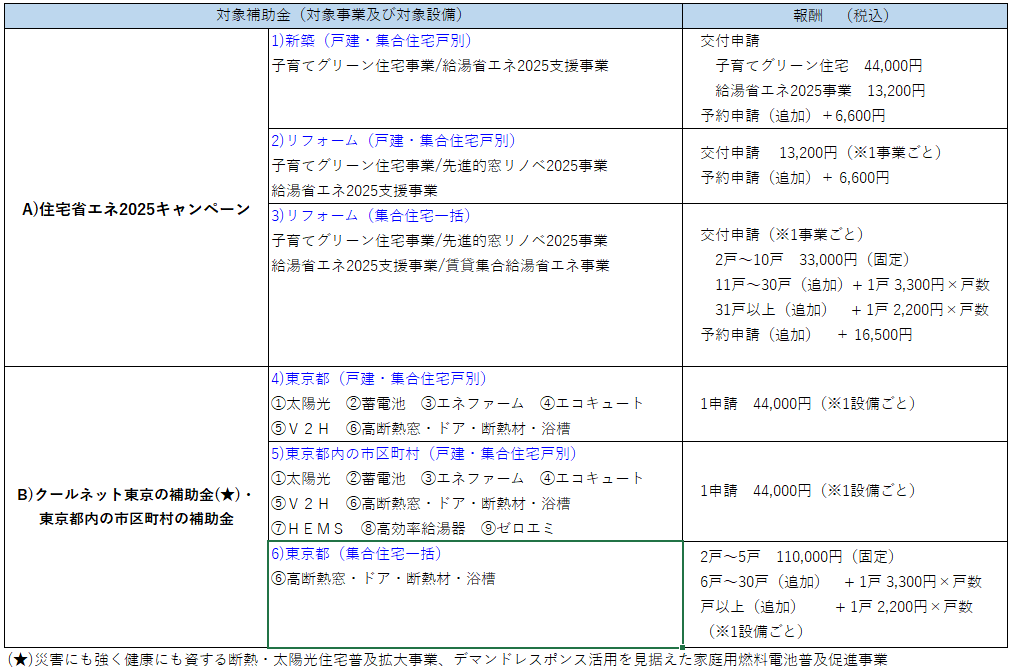This screenshot has width=1019, height=668.
Task: Click the (★) footnote below the table
Action: coord(446,658)
